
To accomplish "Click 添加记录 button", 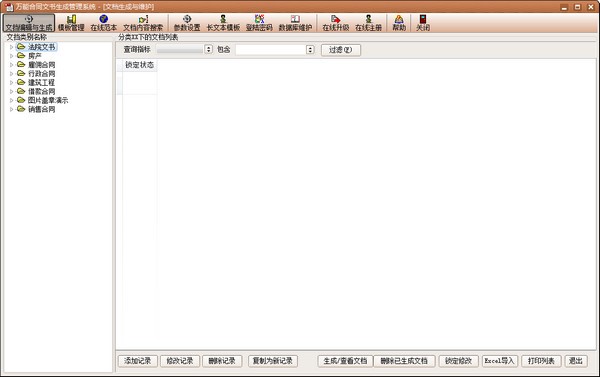I will (138, 361).
